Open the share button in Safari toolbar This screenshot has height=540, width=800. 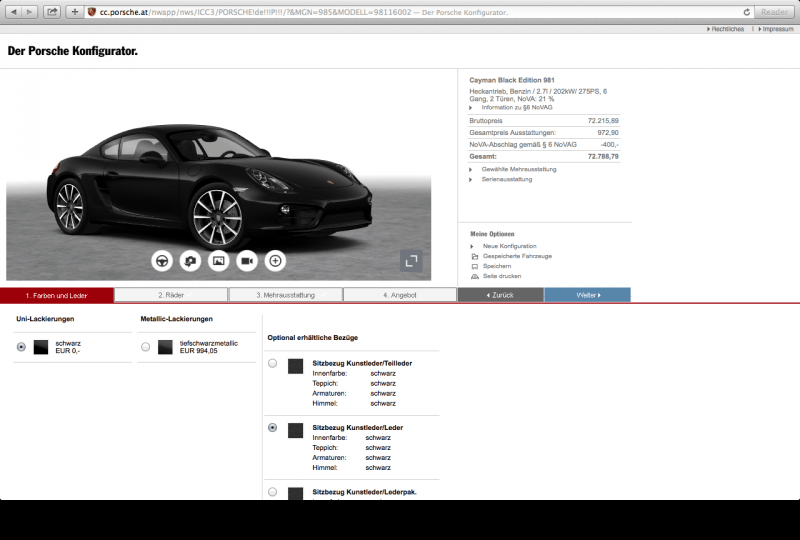(x=52, y=12)
